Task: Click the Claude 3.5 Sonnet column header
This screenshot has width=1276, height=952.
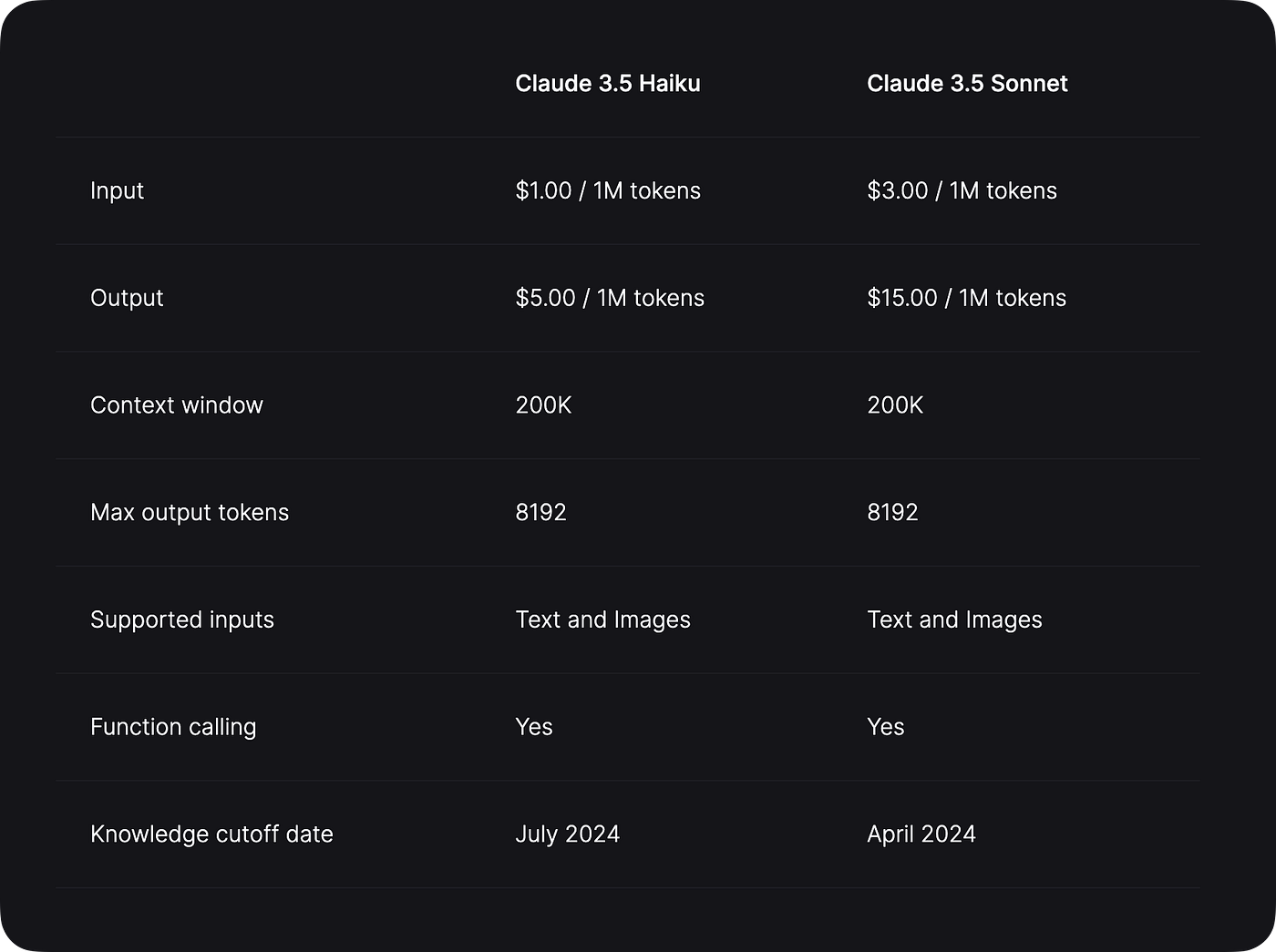Action: (x=967, y=84)
